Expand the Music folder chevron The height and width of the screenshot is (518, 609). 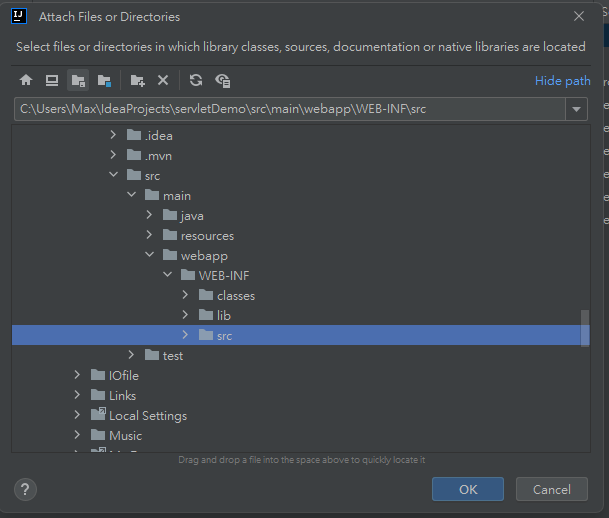point(77,435)
